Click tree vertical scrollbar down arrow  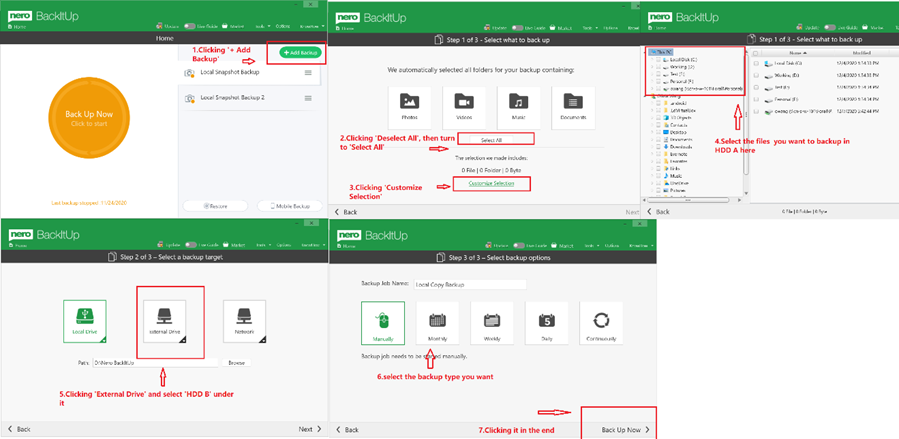(746, 194)
